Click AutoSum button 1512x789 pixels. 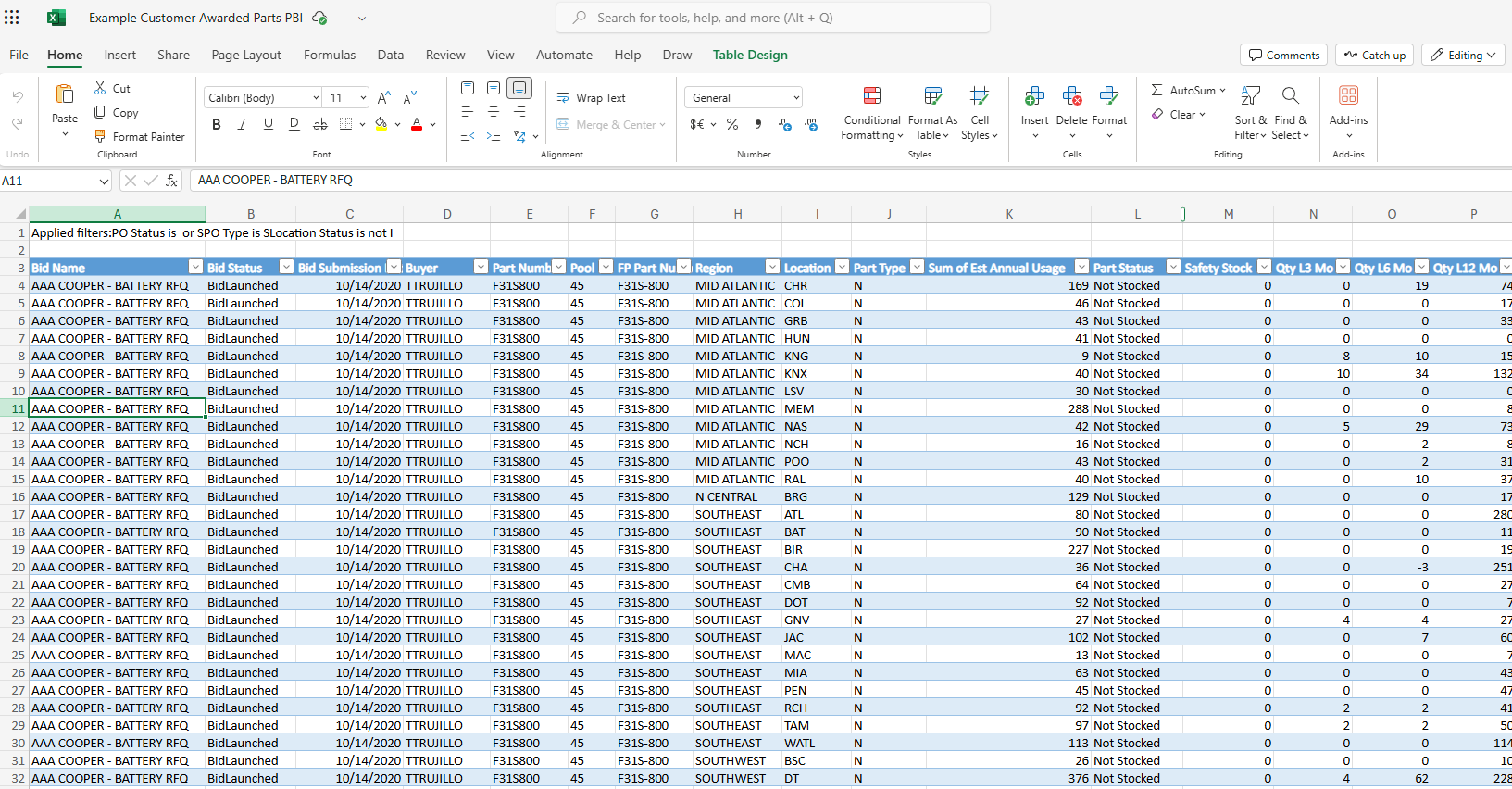(1188, 90)
